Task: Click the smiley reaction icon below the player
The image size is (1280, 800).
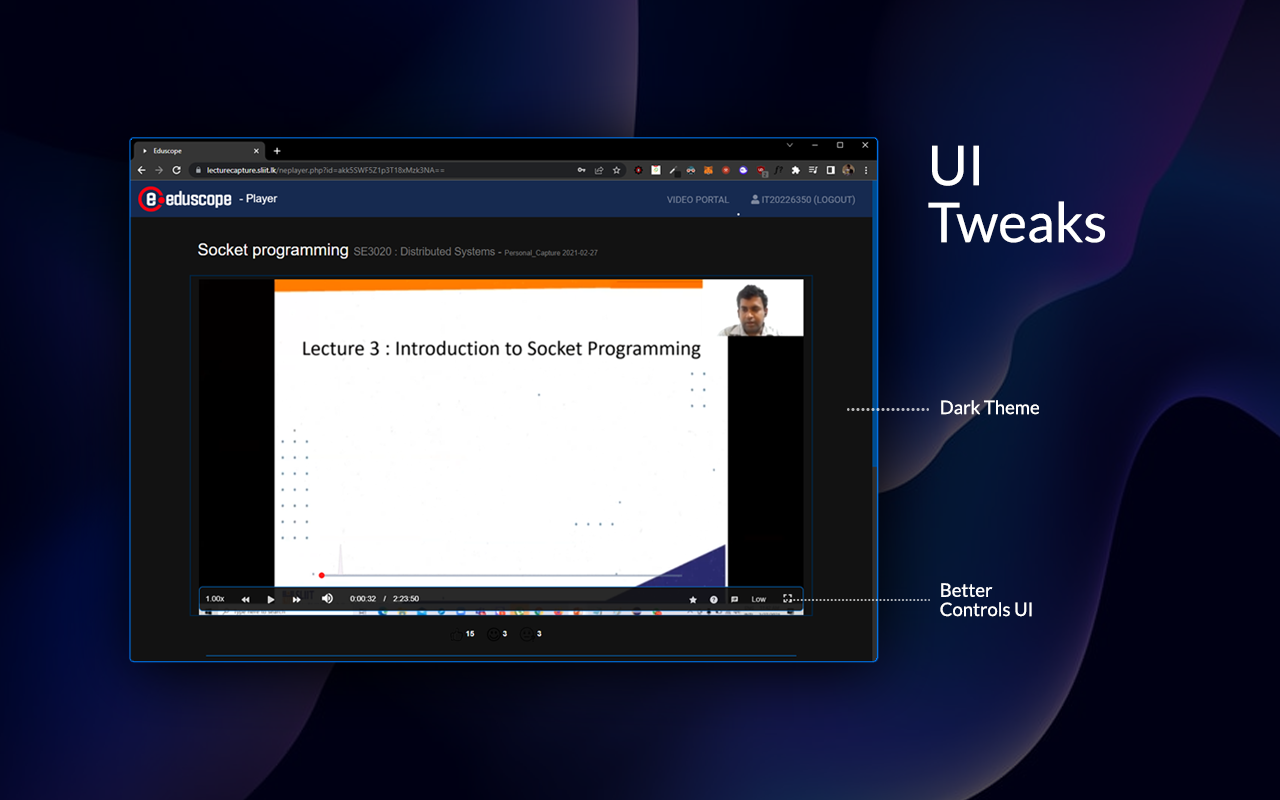Action: (x=493, y=634)
